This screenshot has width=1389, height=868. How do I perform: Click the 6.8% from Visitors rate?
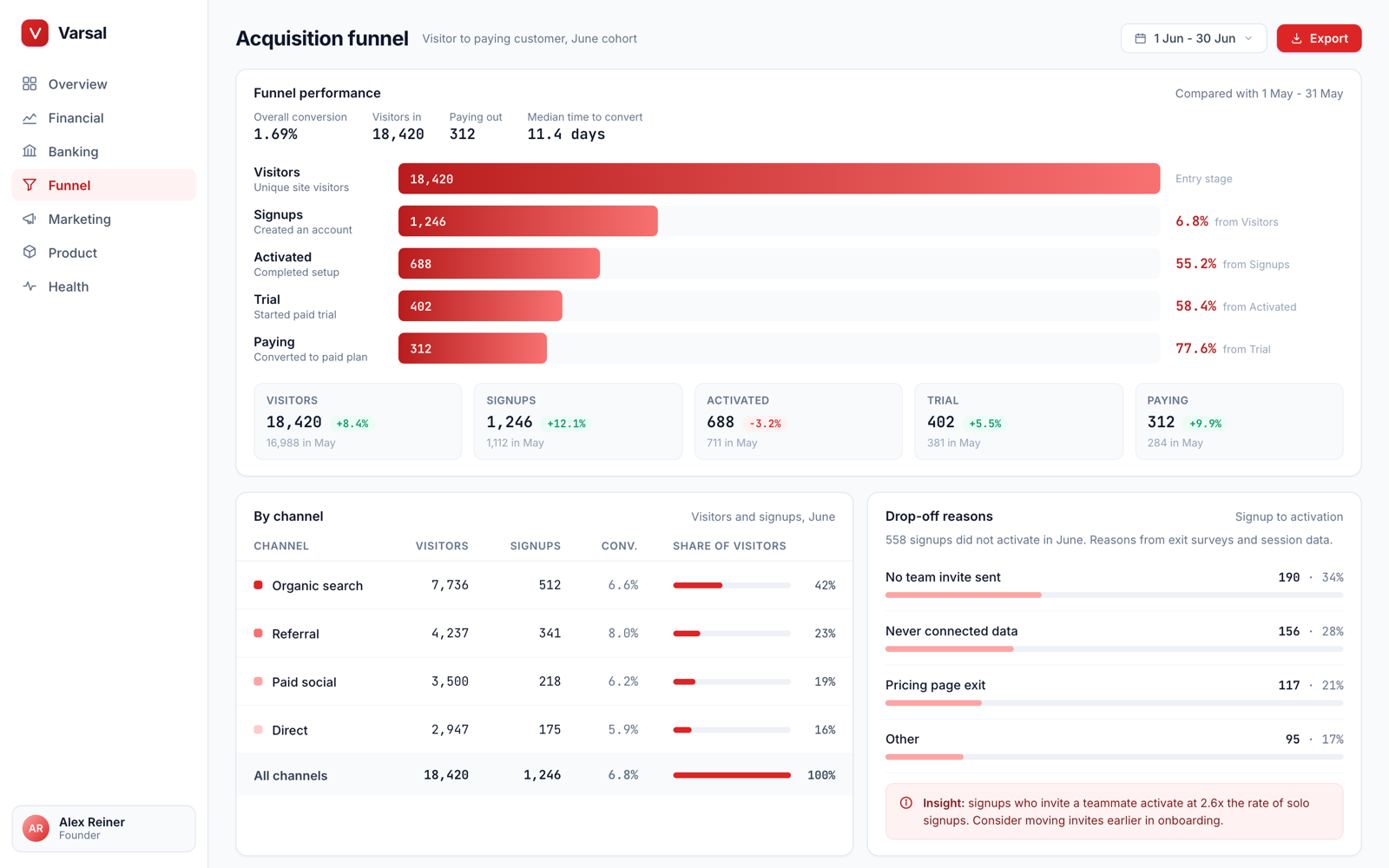[1227, 221]
